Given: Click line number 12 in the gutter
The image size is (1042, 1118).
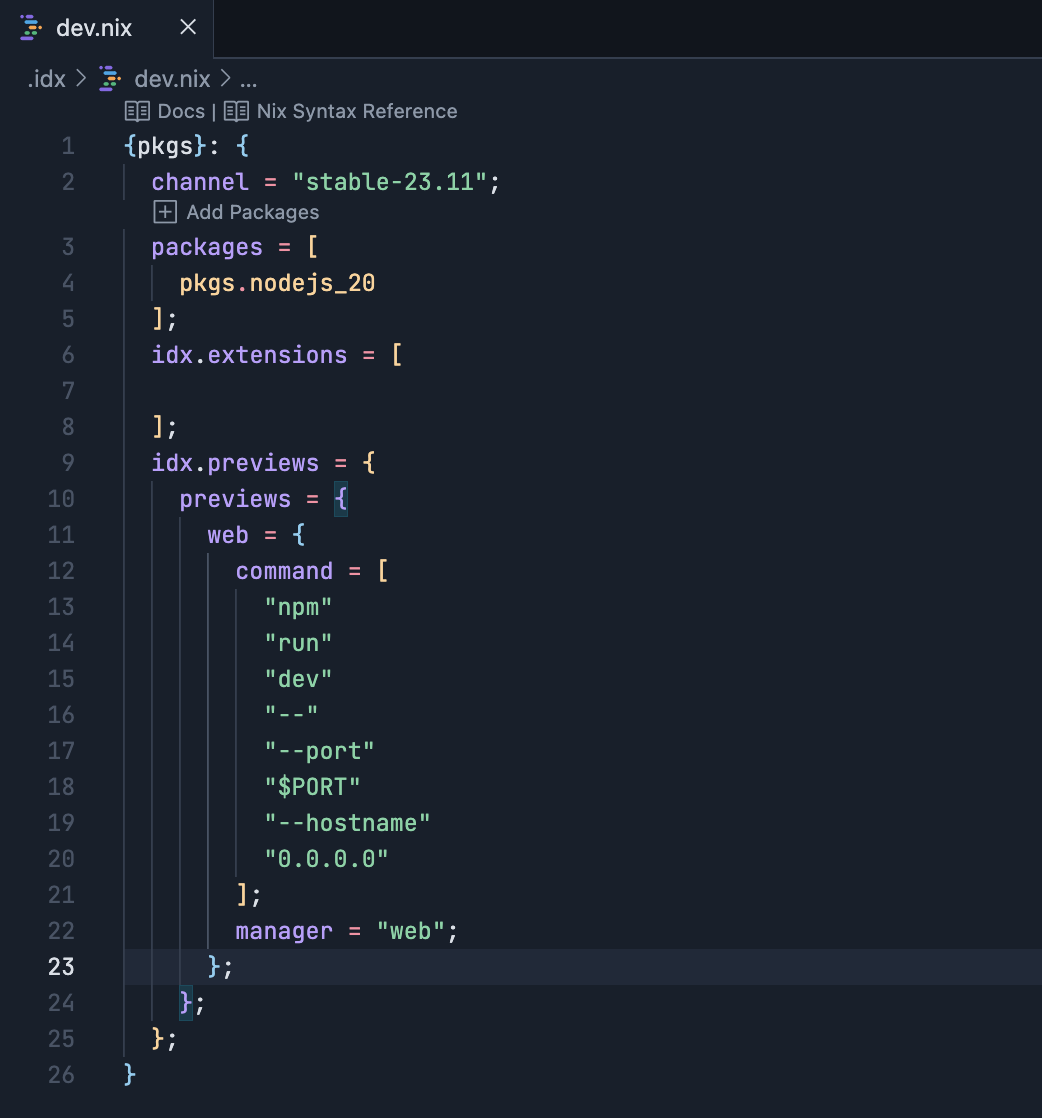Looking at the screenshot, I should tap(61, 571).
